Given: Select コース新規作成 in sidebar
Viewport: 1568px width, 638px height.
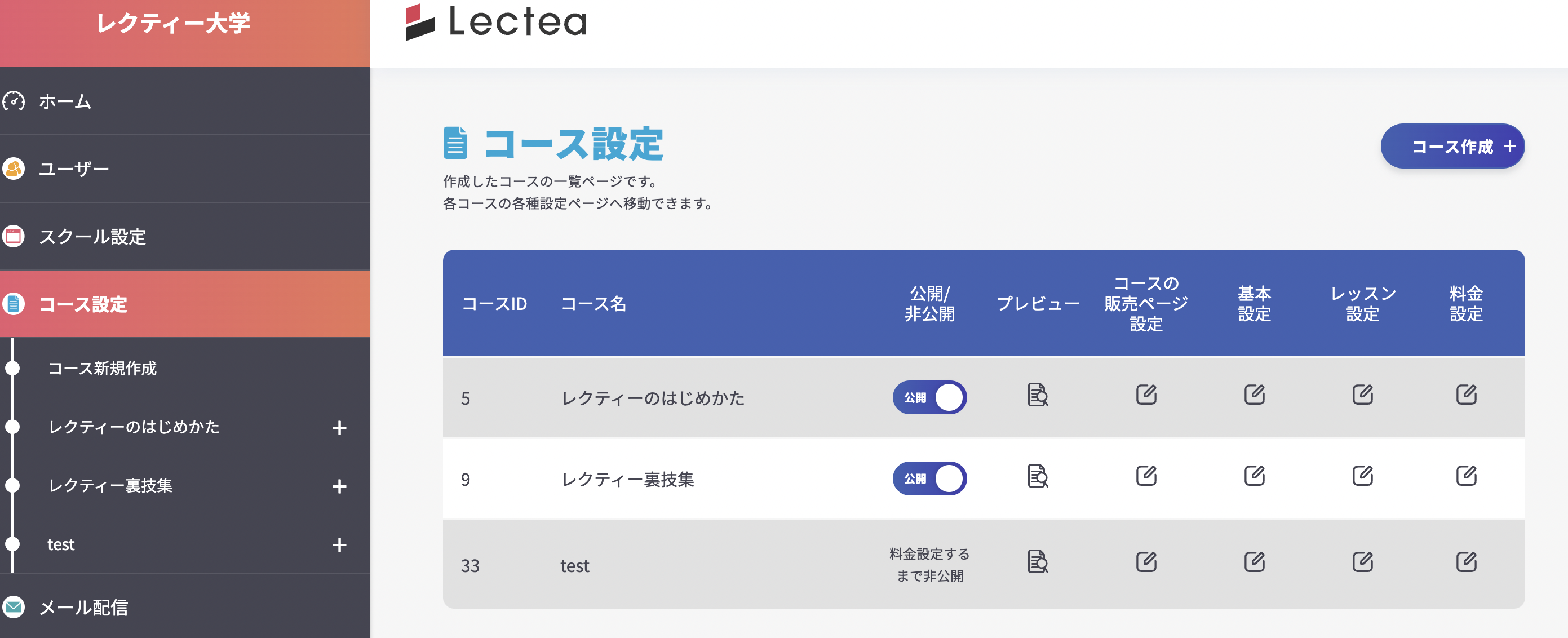Looking at the screenshot, I should tap(102, 368).
